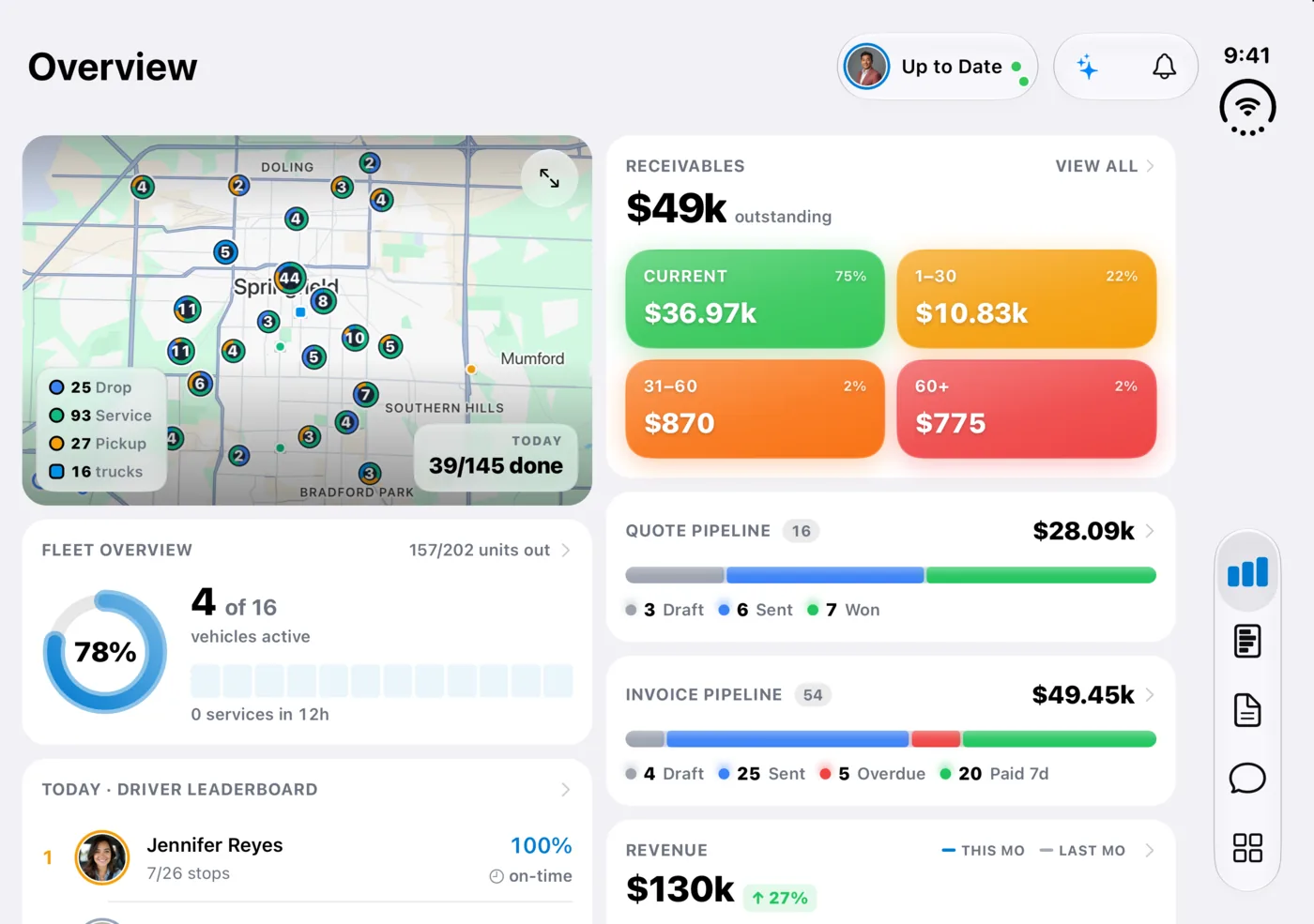Click the 78% fleet utilization ring
The width and height of the screenshot is (1314, 924).
(x=105, y=652)
